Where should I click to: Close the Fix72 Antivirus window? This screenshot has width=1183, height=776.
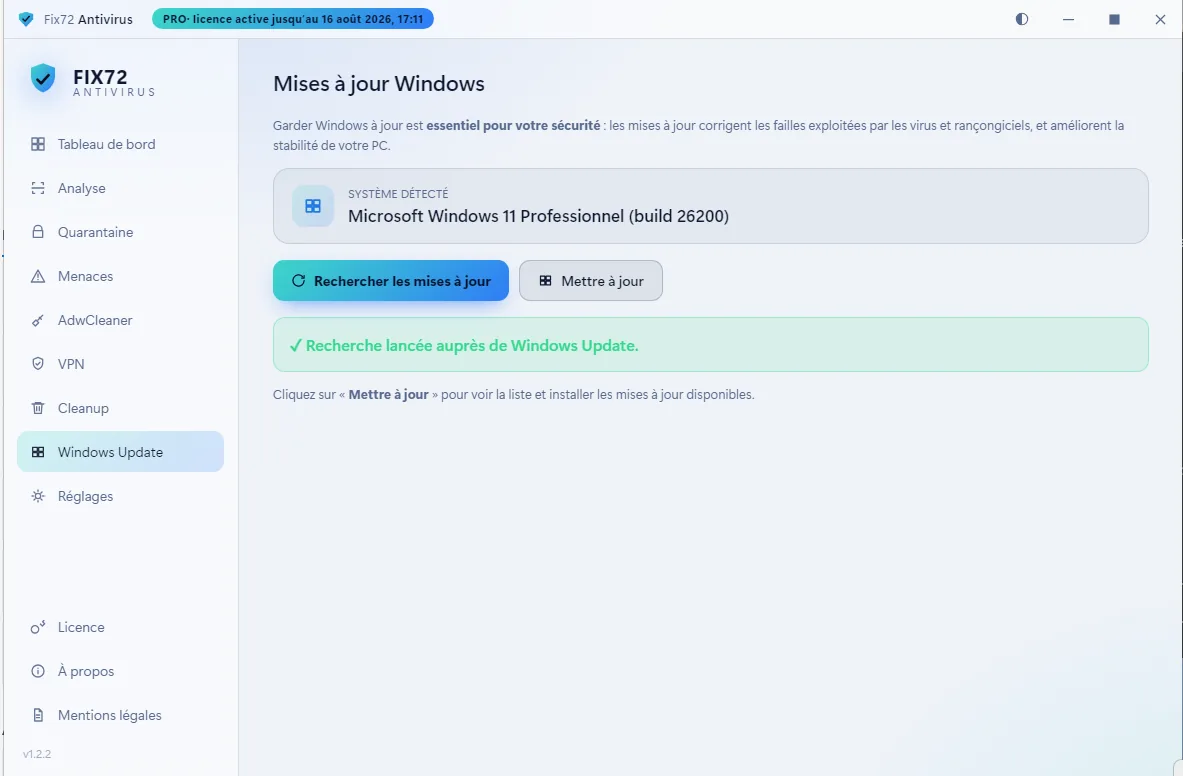point(1160,19)
